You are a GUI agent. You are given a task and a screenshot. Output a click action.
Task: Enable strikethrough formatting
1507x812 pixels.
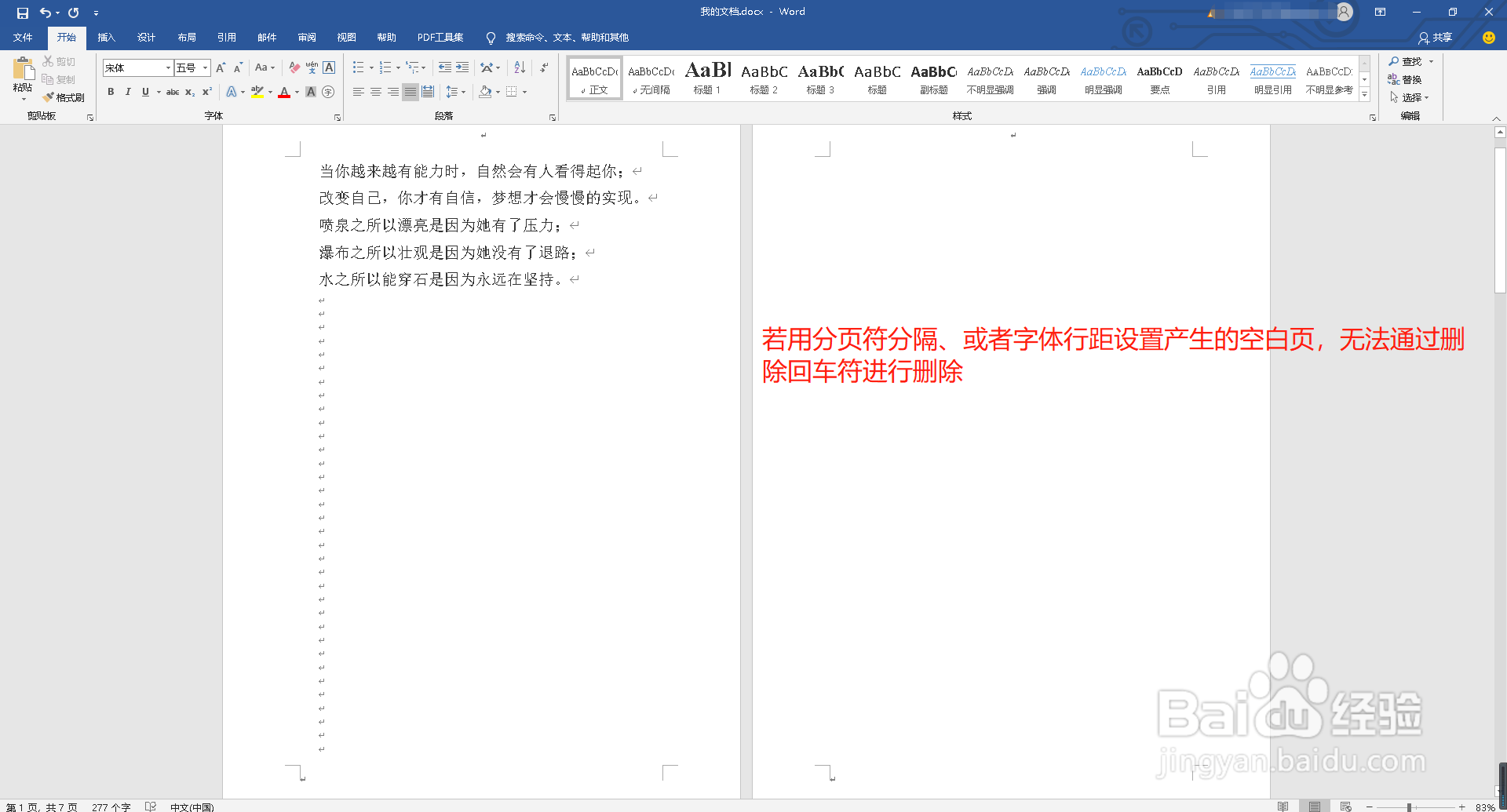[173, 92]
